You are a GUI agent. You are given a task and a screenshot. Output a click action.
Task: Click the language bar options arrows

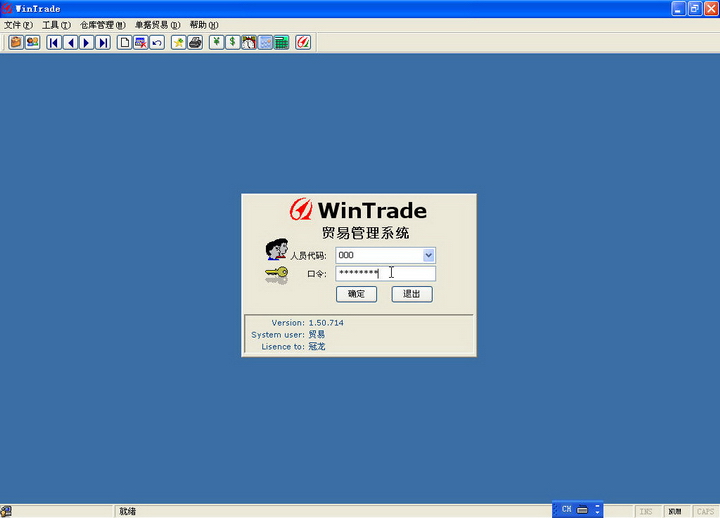(597, 509)
